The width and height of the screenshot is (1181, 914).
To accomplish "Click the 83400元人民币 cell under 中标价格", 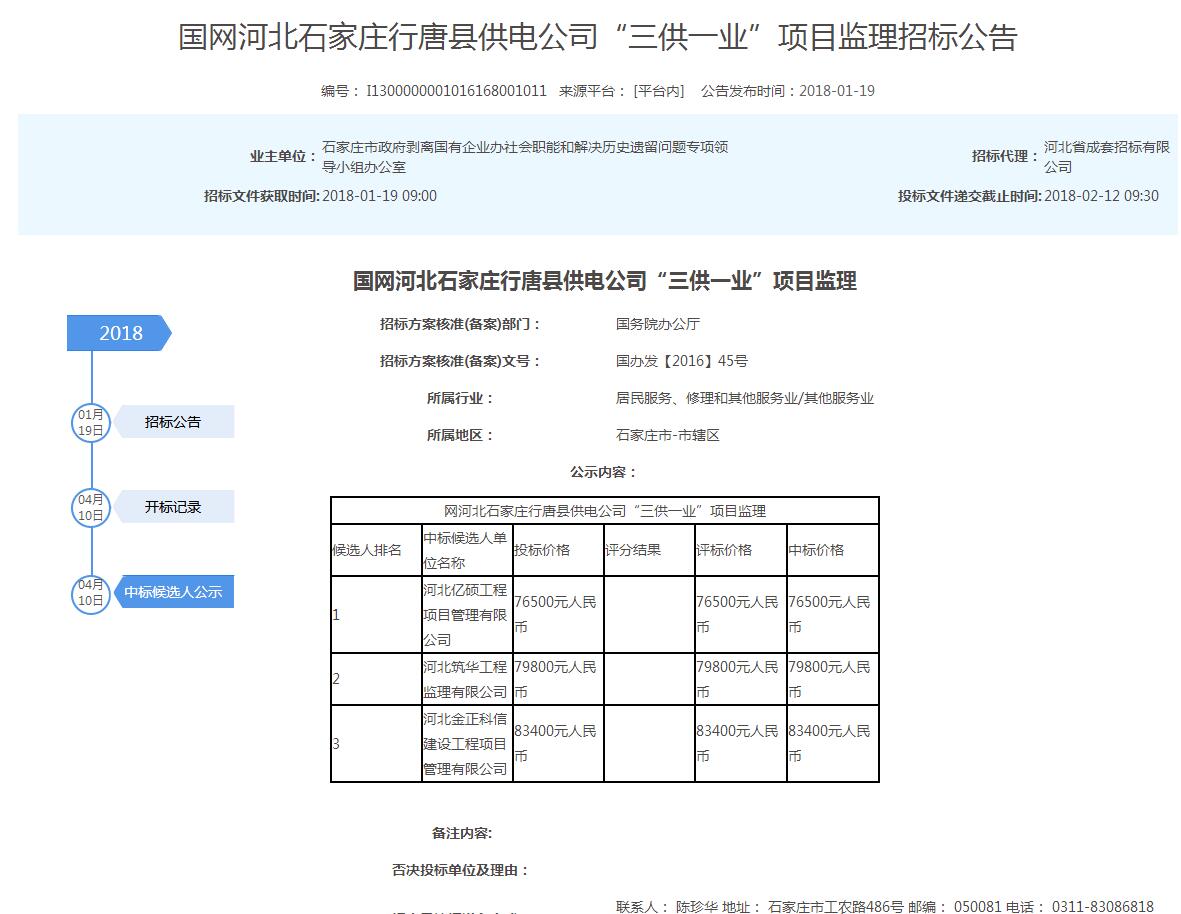I will coord(832,744).
